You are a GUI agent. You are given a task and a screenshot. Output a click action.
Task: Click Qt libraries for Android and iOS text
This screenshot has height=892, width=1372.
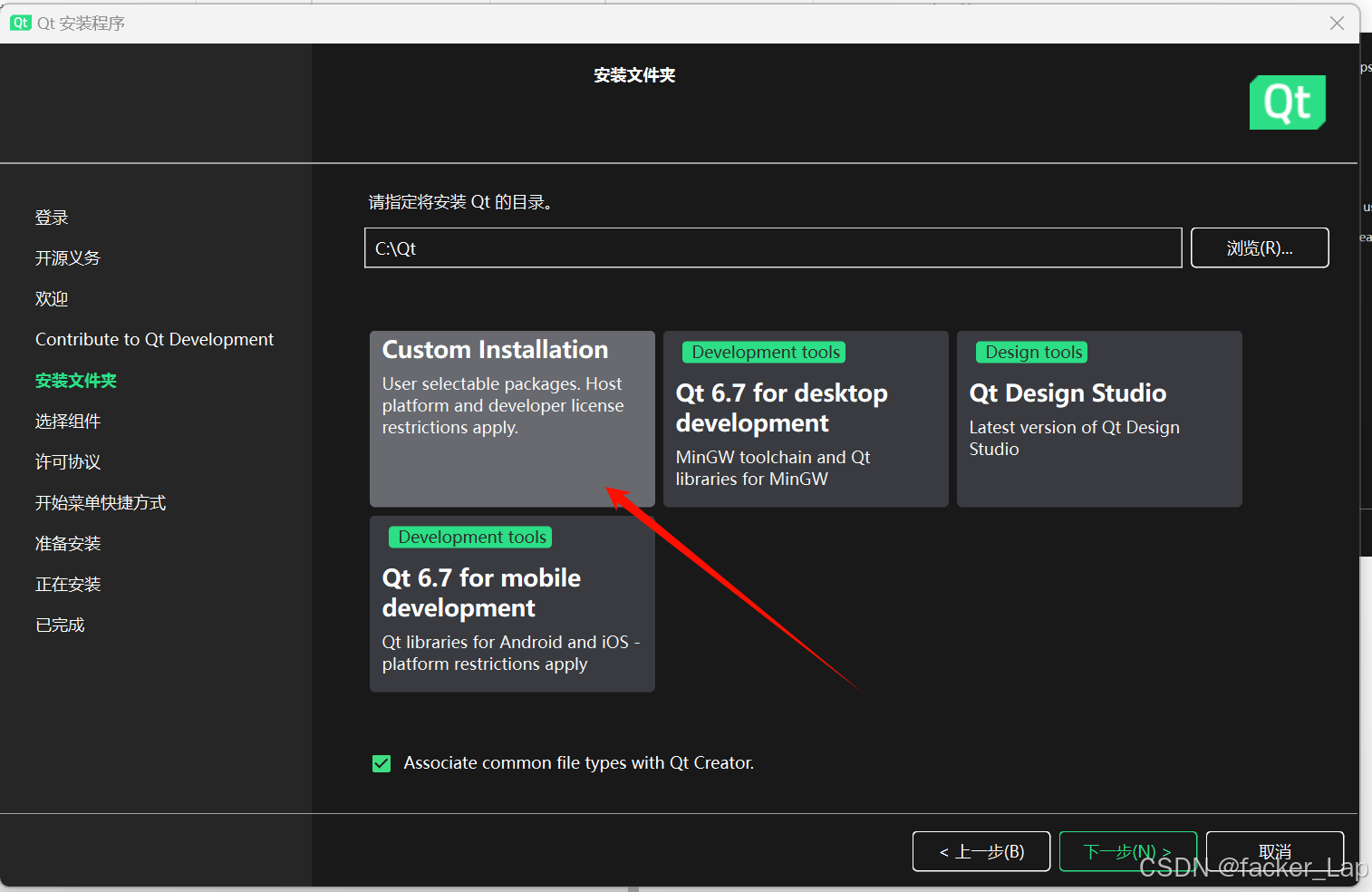[511, 653]
